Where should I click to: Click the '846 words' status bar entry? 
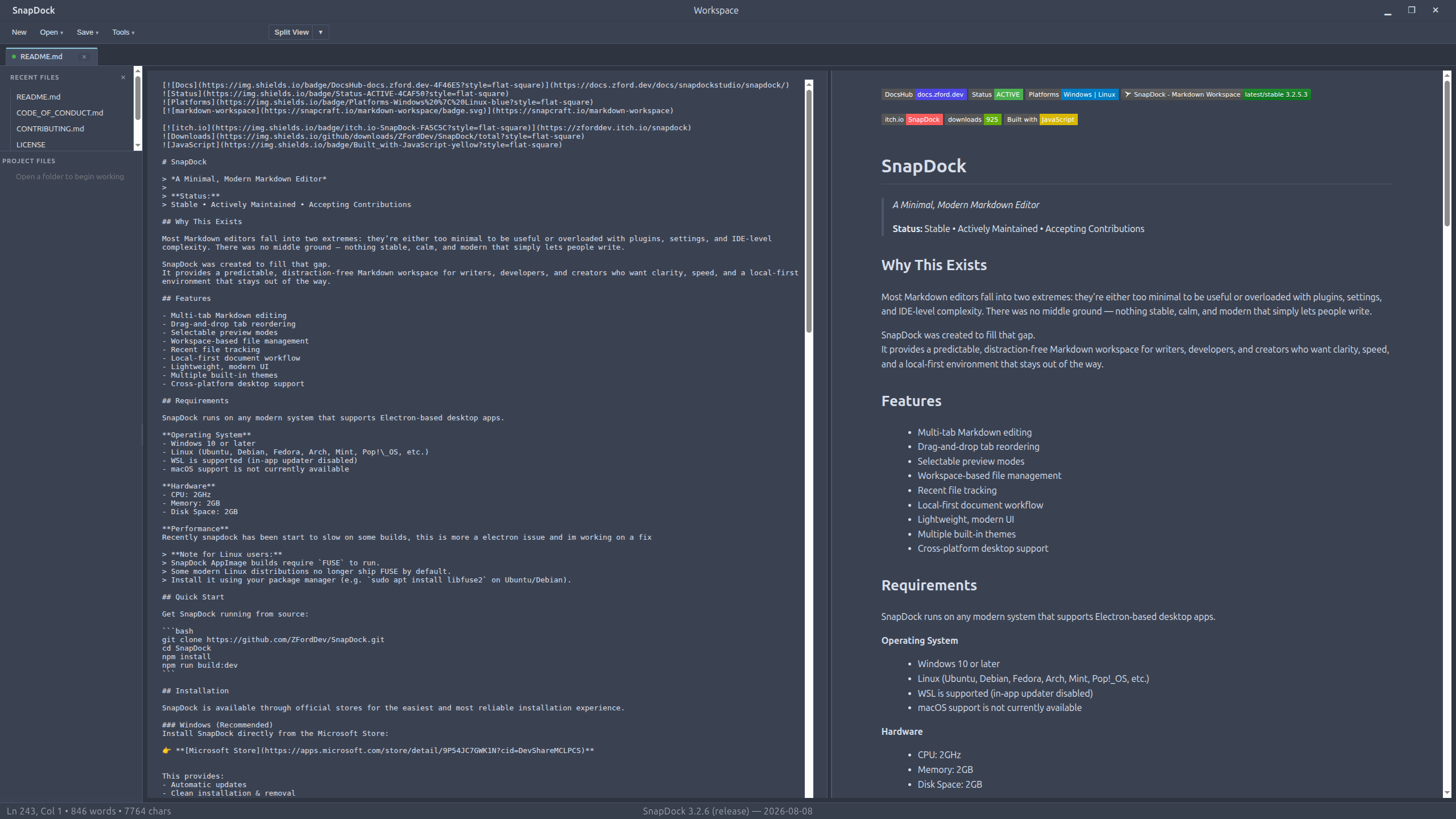coord(93,811)
